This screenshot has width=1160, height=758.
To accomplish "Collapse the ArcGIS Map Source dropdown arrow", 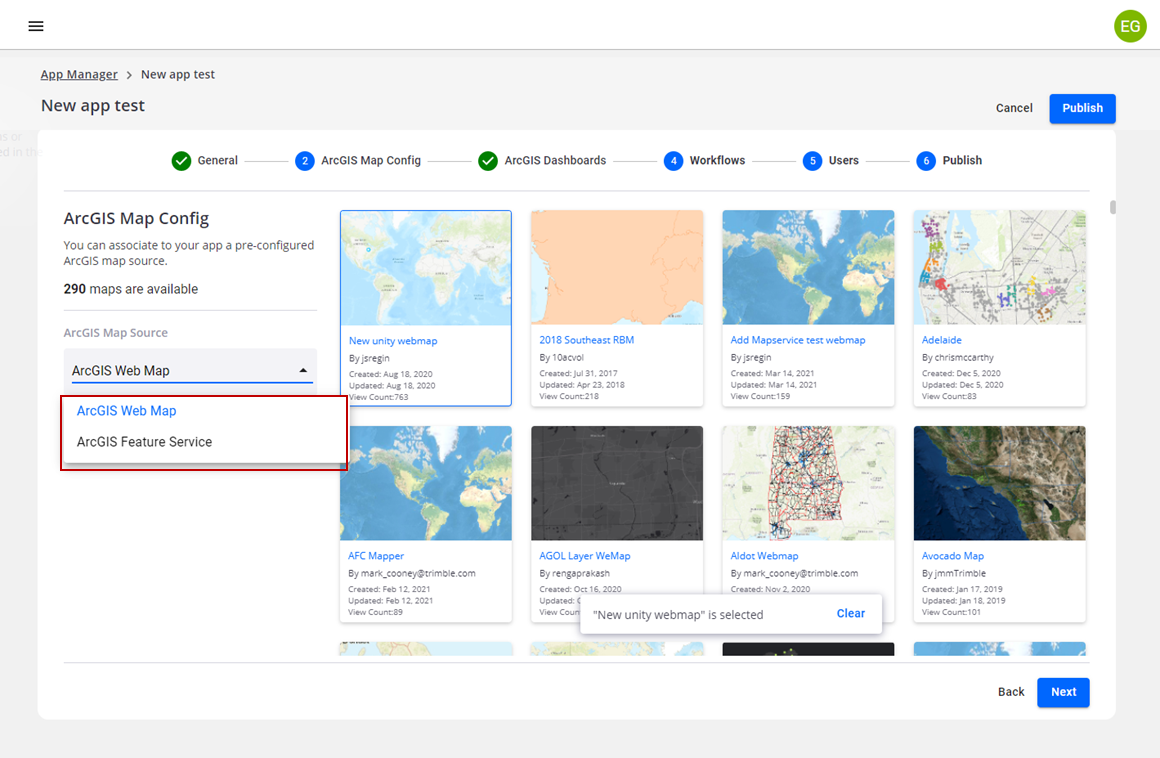I will pyautogui.click(x=303, y=370).
